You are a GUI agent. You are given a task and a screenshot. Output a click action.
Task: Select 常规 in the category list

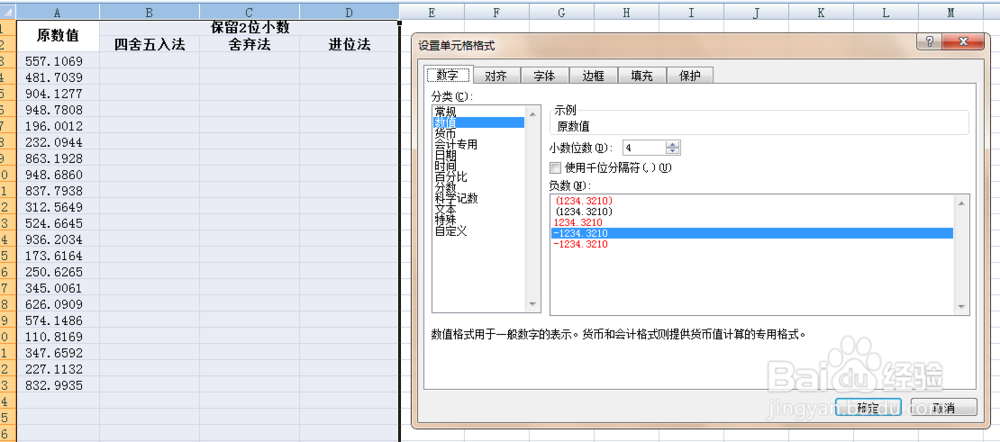478,112
